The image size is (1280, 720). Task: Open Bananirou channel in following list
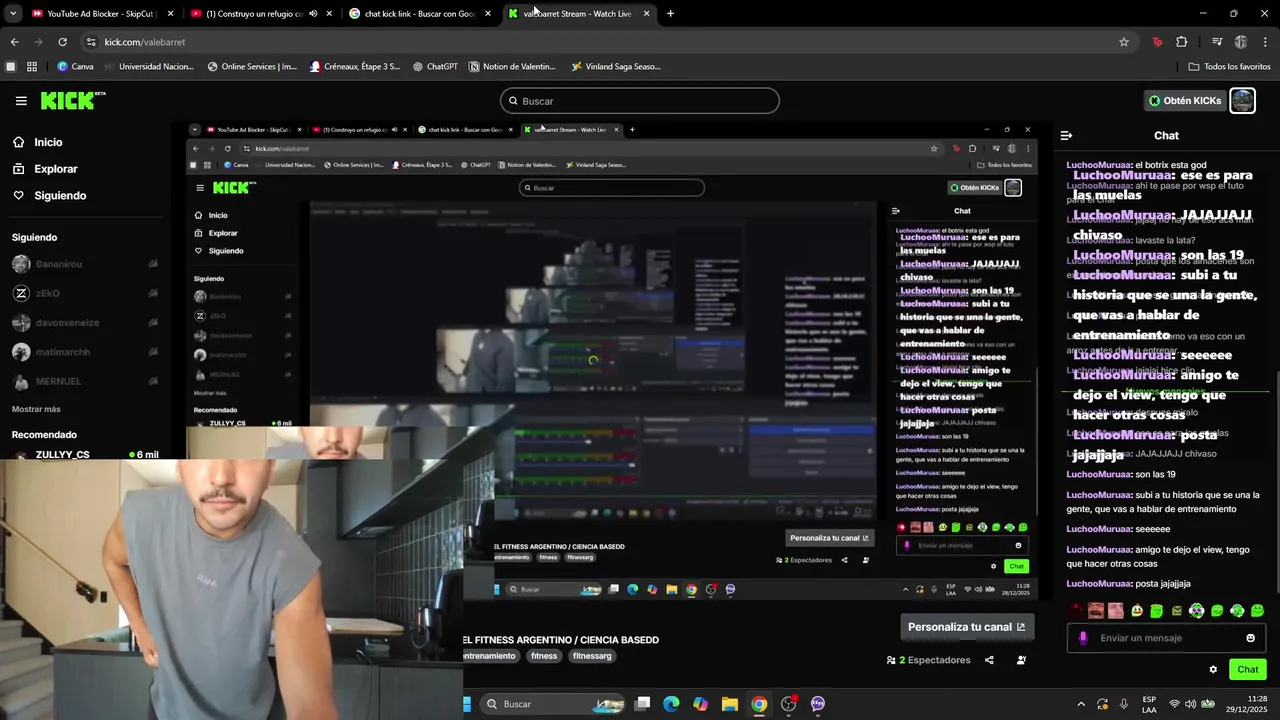[85, 264]
